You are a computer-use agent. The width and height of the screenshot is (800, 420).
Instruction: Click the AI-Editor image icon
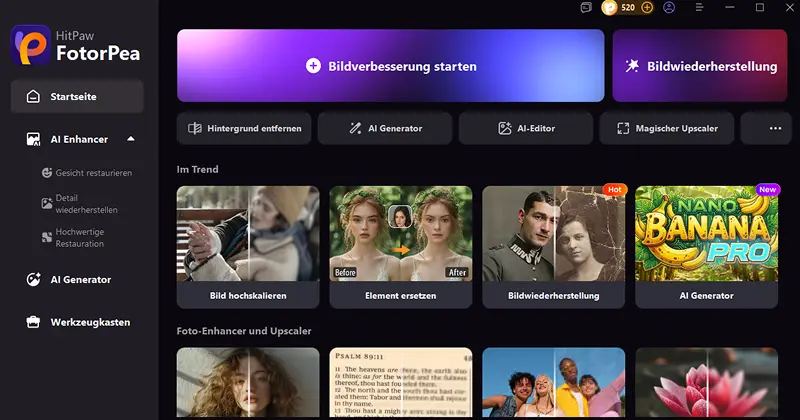[x=505, y=129]
